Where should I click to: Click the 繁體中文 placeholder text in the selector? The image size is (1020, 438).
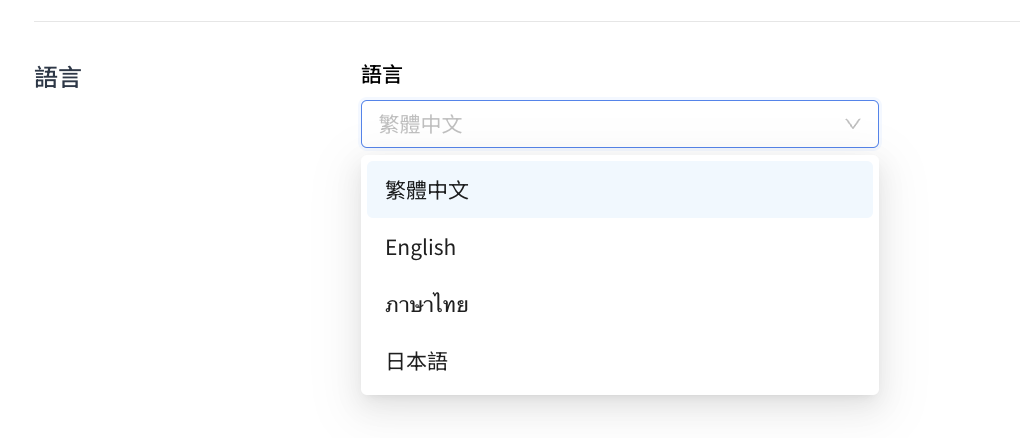tap(420, 124)
